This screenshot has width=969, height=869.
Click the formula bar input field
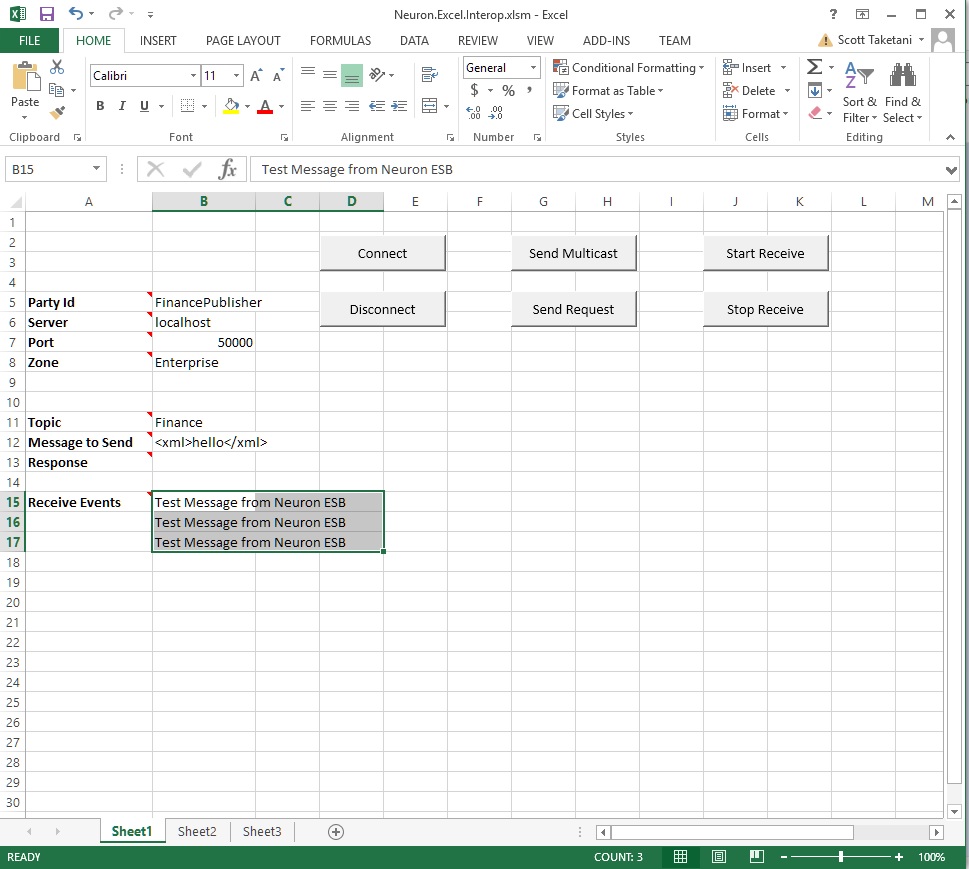click(596, 169)
